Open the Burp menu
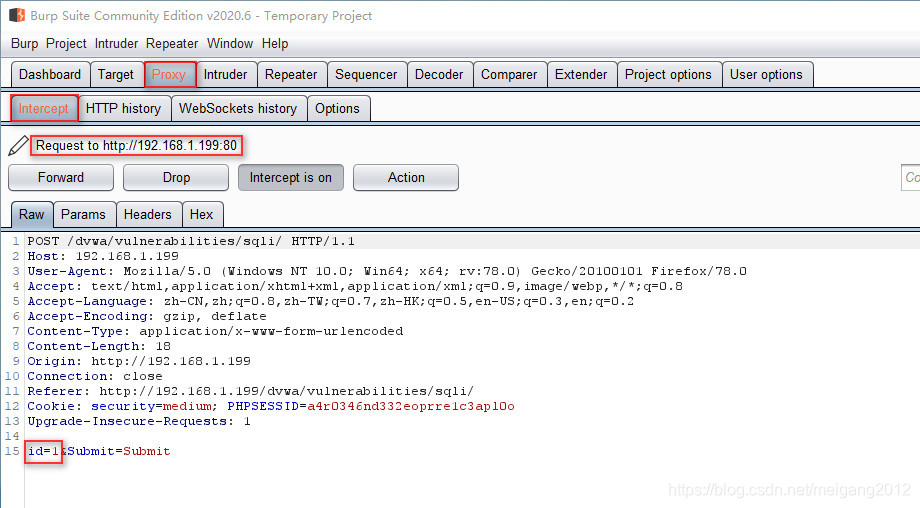This screenshot has height=508, width=920. pyautogui.click(x=25, y=43)
